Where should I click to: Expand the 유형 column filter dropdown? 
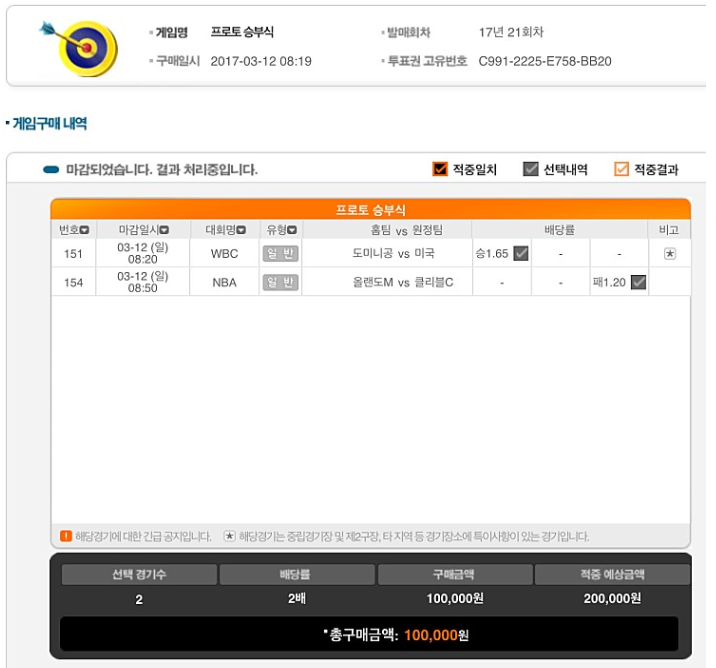click(292, 230)
